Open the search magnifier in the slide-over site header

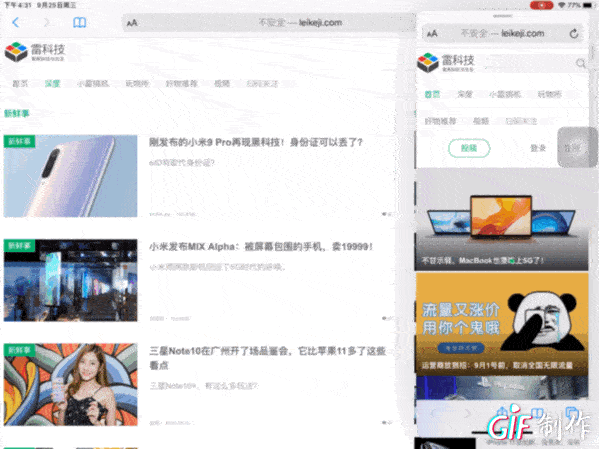[581, 63]
